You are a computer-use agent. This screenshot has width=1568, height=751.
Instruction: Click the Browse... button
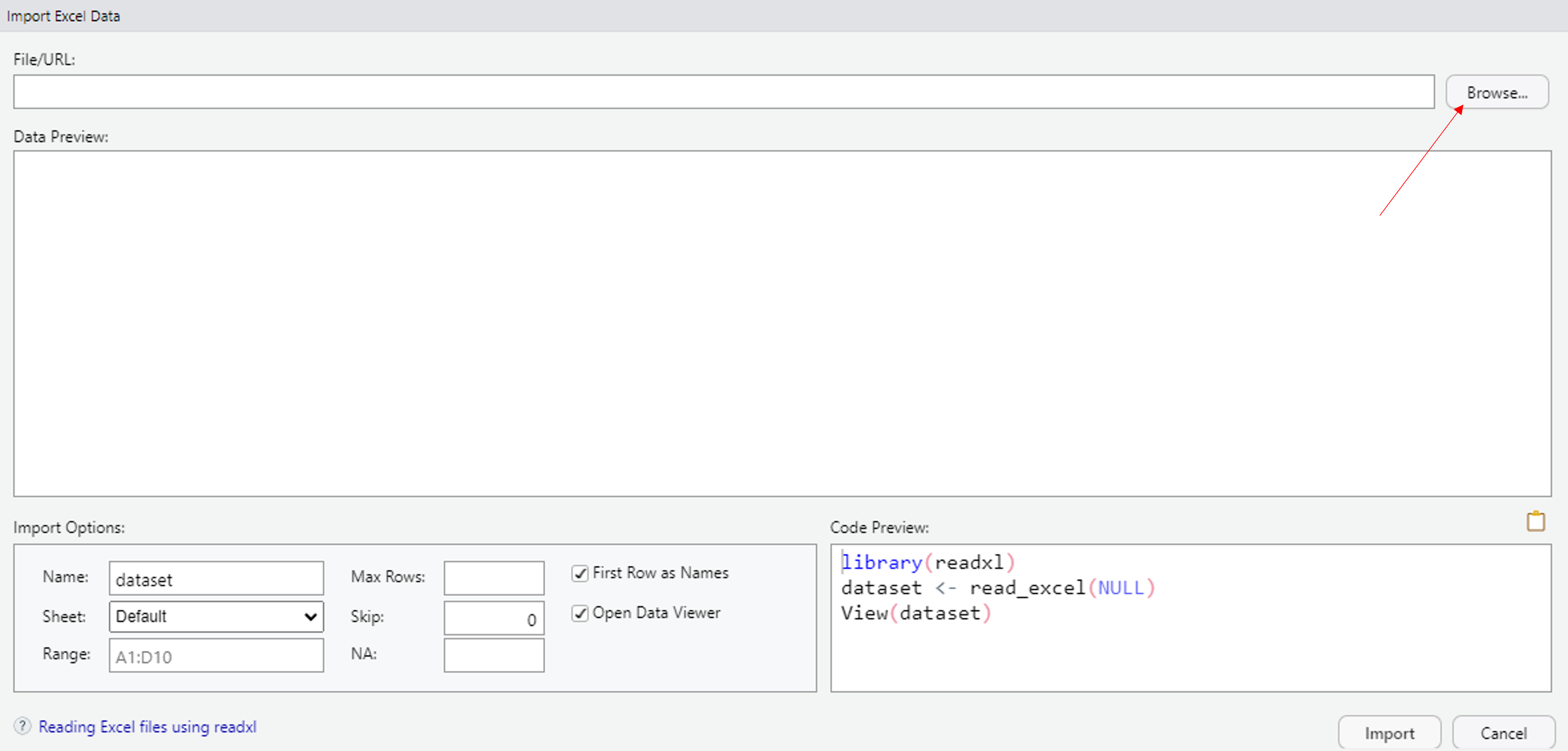(1497, 93)
